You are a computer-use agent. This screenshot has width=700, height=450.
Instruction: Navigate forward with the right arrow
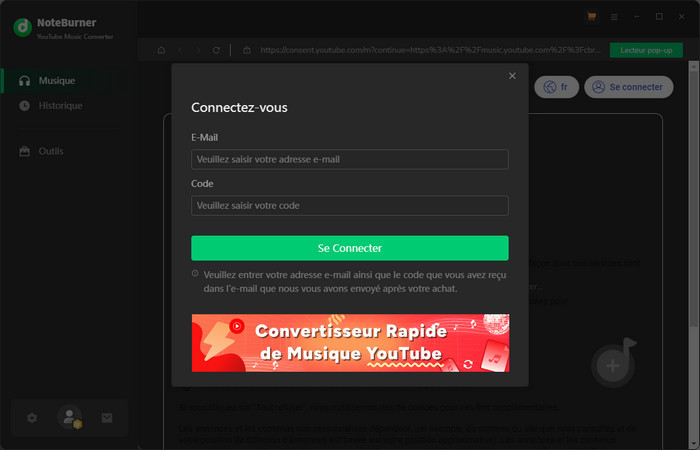[x=198, y=50]
